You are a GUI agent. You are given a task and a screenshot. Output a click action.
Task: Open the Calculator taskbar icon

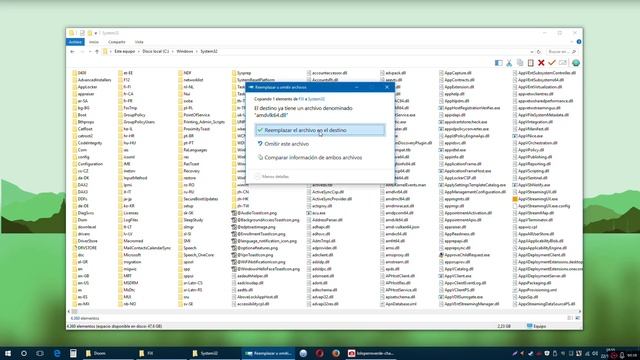(x=73, y=353)
